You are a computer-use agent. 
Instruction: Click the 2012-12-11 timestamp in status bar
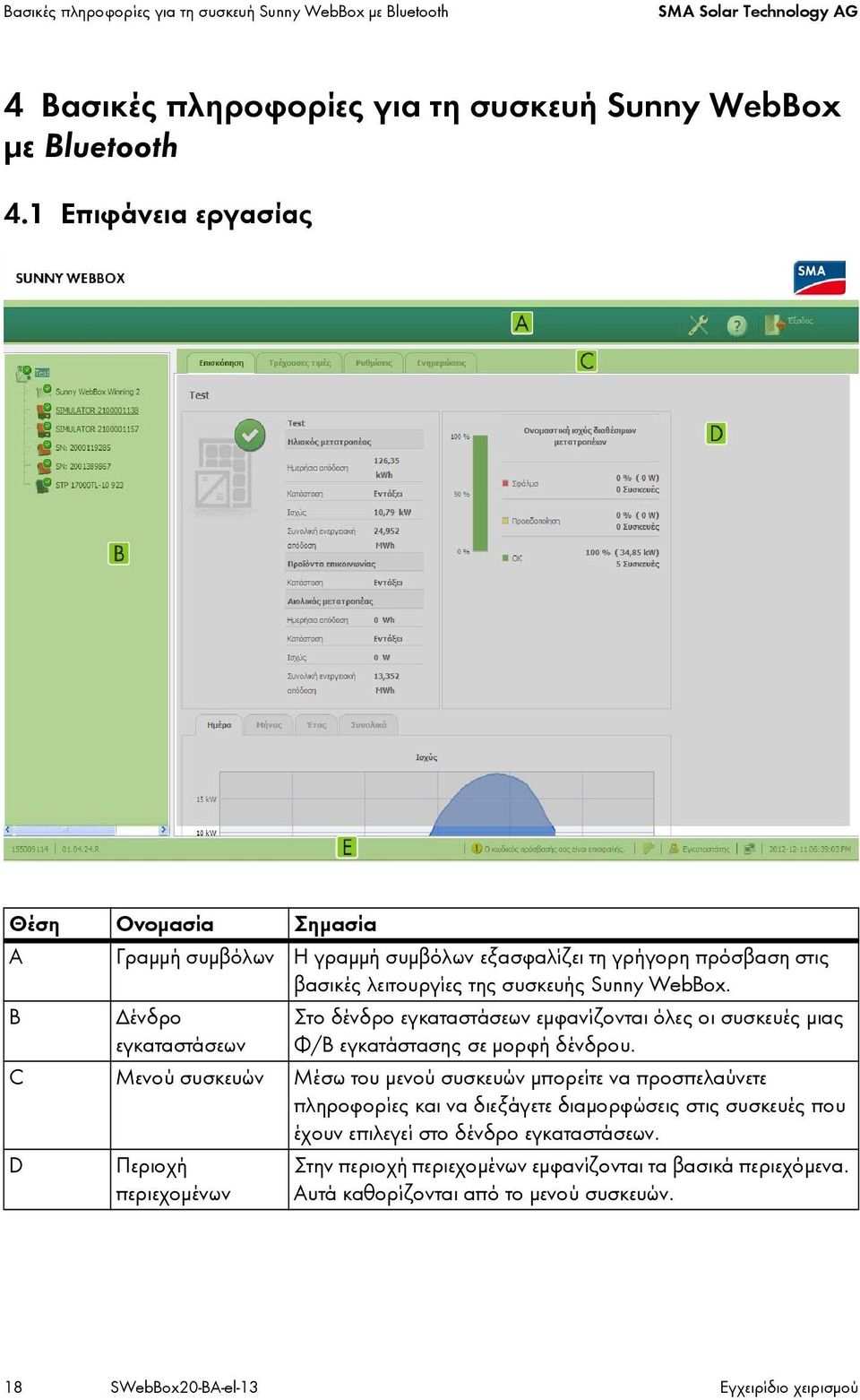pos(810,849)
